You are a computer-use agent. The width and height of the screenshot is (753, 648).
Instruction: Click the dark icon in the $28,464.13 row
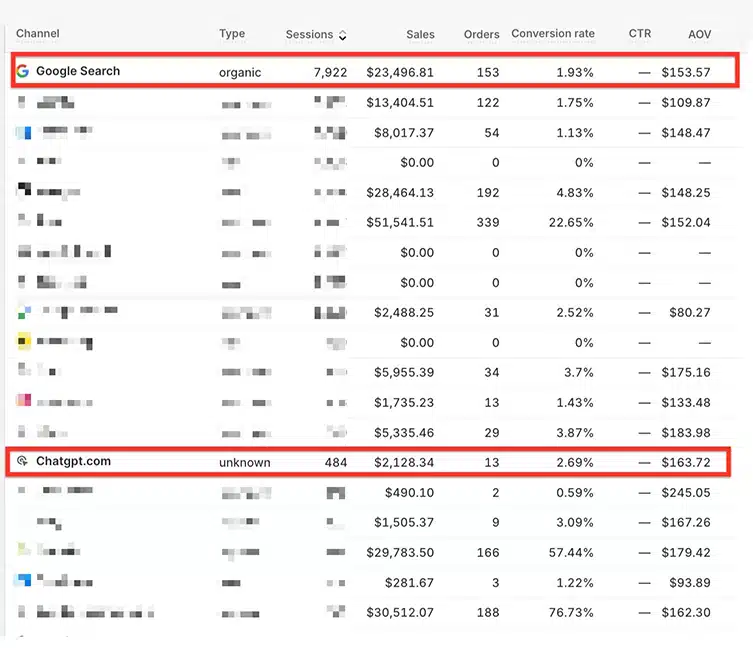pyautogui.click(x=24, y=190)
